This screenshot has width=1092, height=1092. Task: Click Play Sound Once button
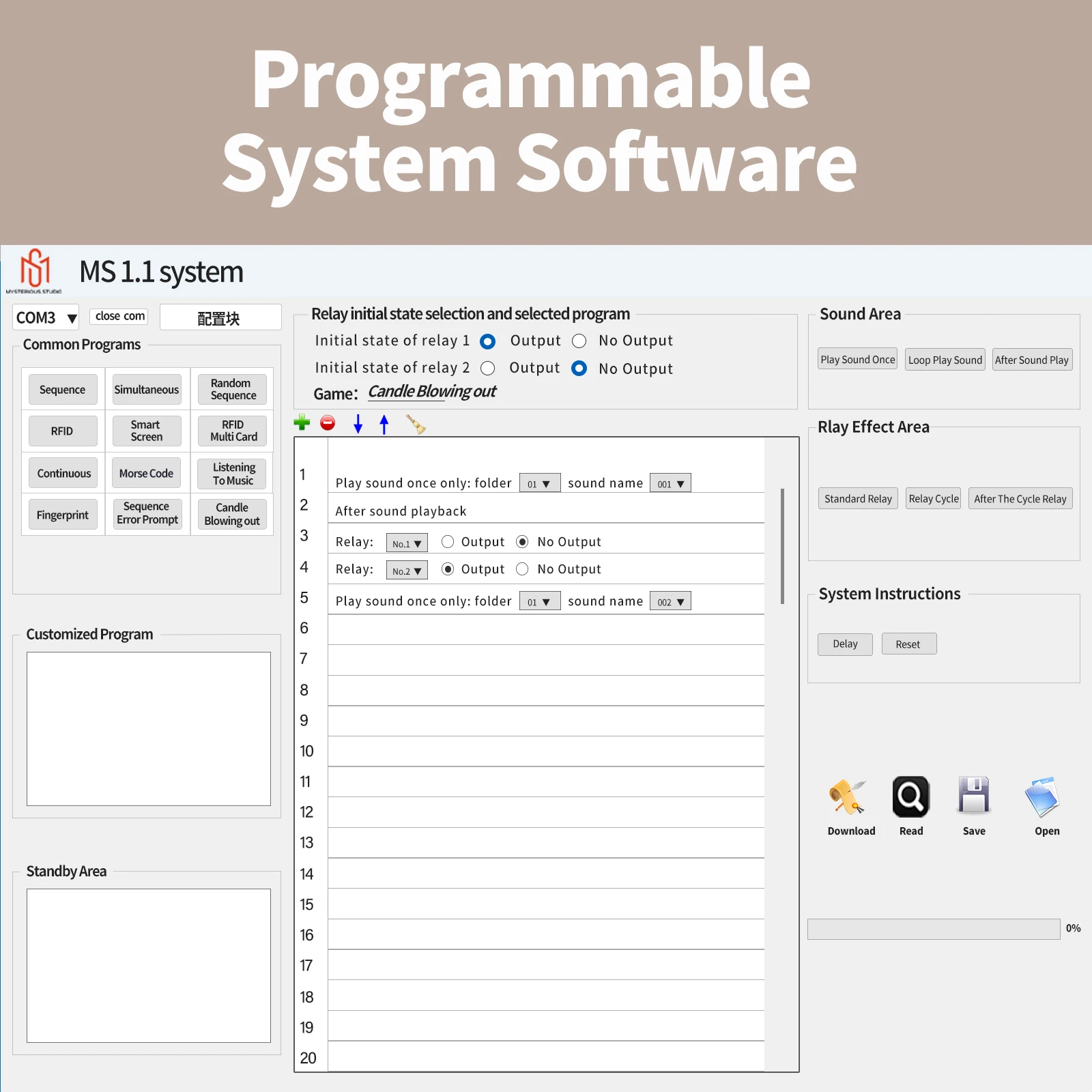click(858, 360)
